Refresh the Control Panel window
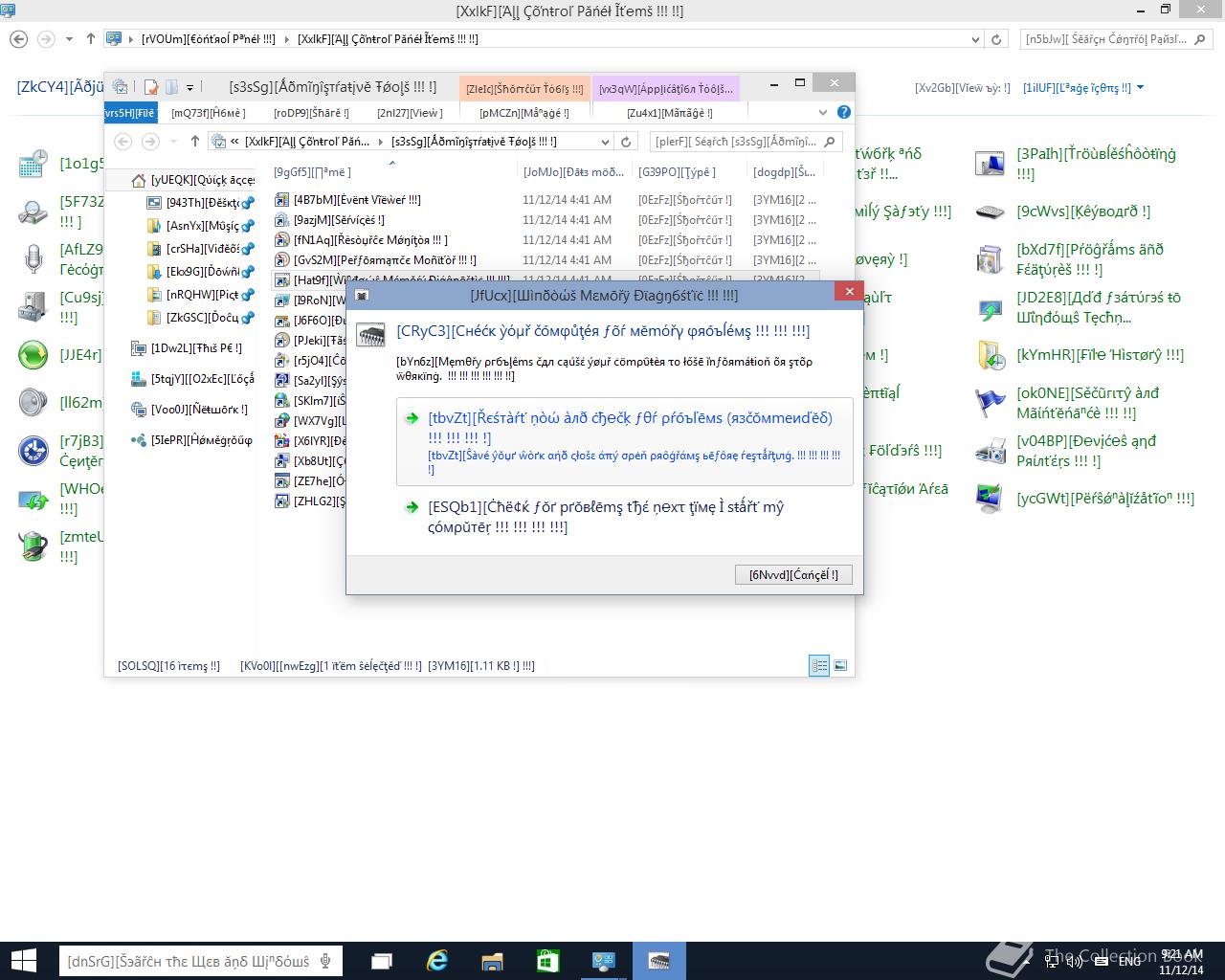 pyautogui.click(x=996, y=39)
